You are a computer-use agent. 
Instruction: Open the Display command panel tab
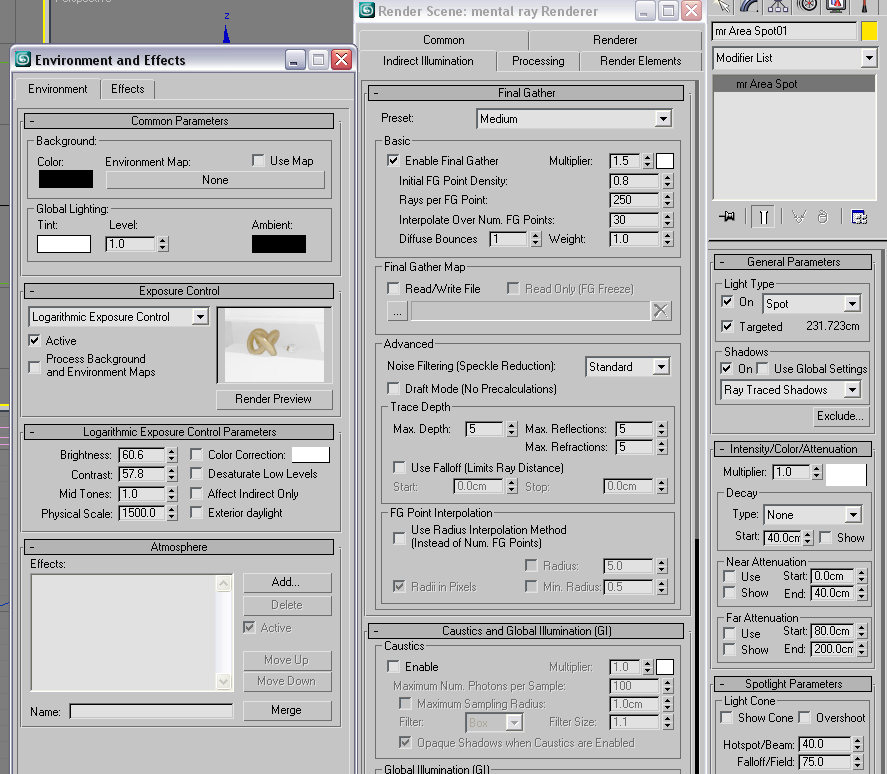(x=836, y=6)
